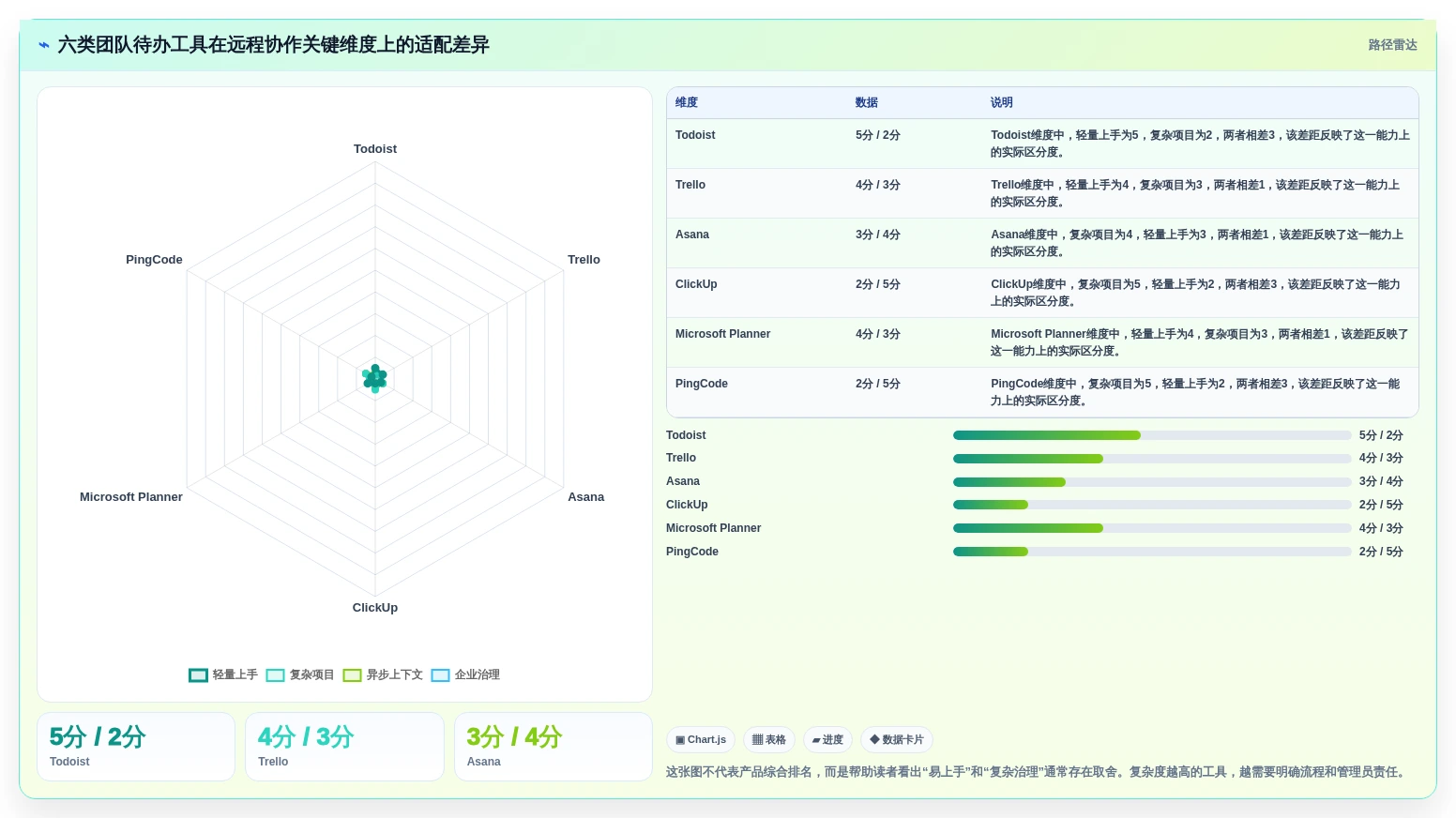Click the Asana axis label on radar chart
Screen dimensions: 1456x818
(x=586, y=497)
